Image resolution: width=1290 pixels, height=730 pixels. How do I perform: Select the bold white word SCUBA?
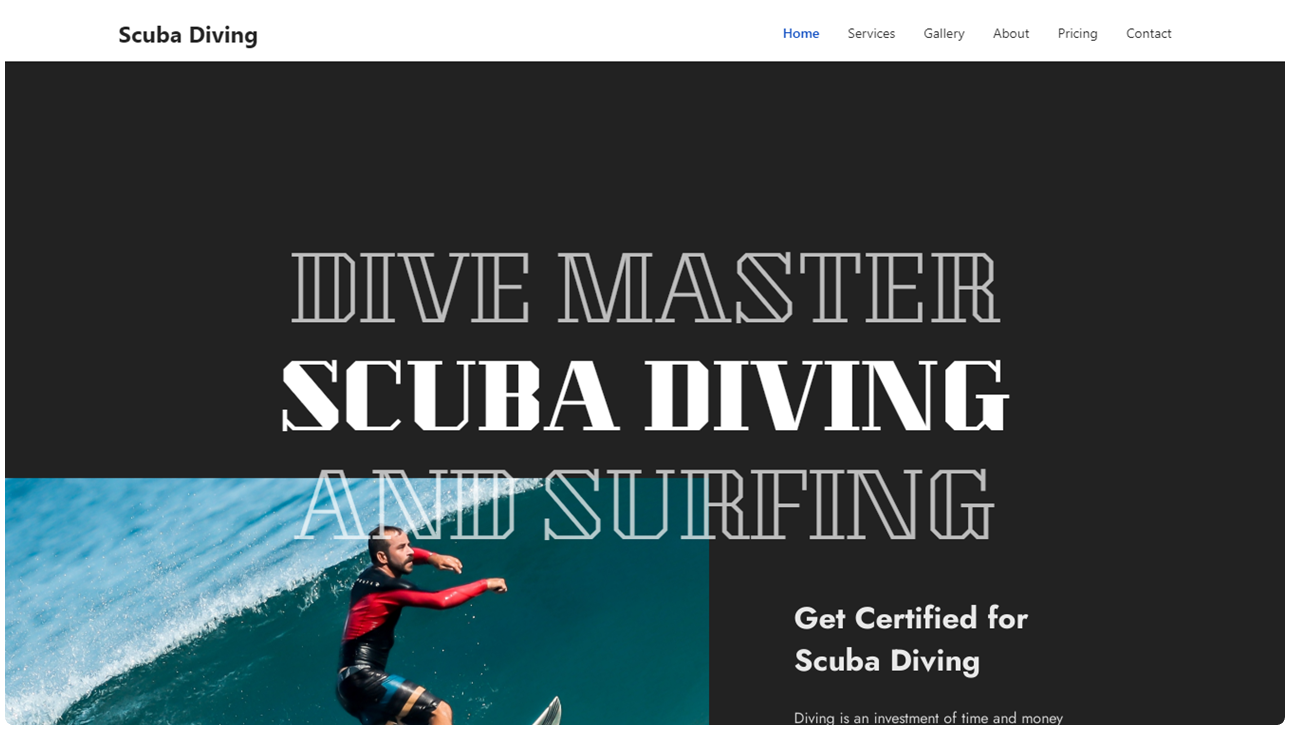(448, 395)
